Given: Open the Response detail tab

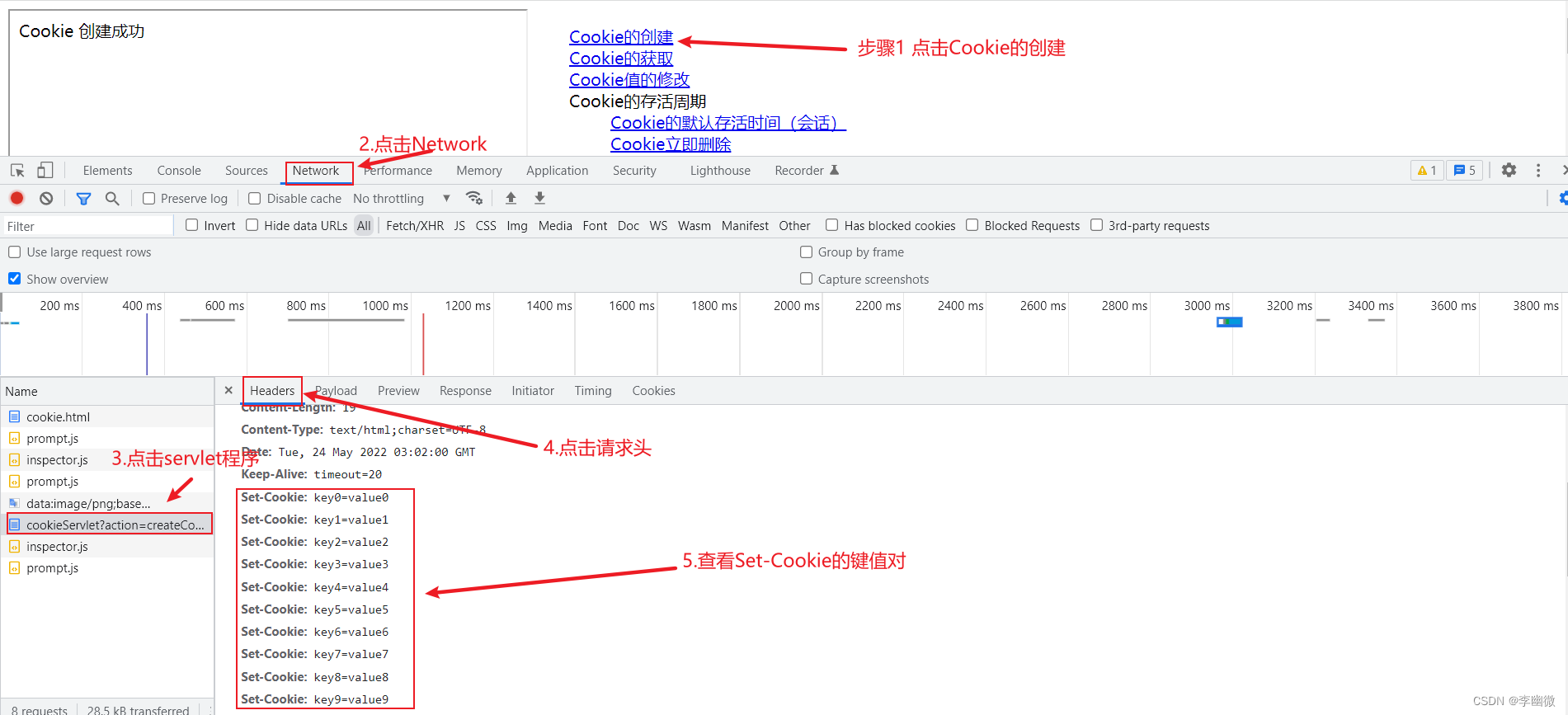Looking at the screenshot, I should (465, 391).
